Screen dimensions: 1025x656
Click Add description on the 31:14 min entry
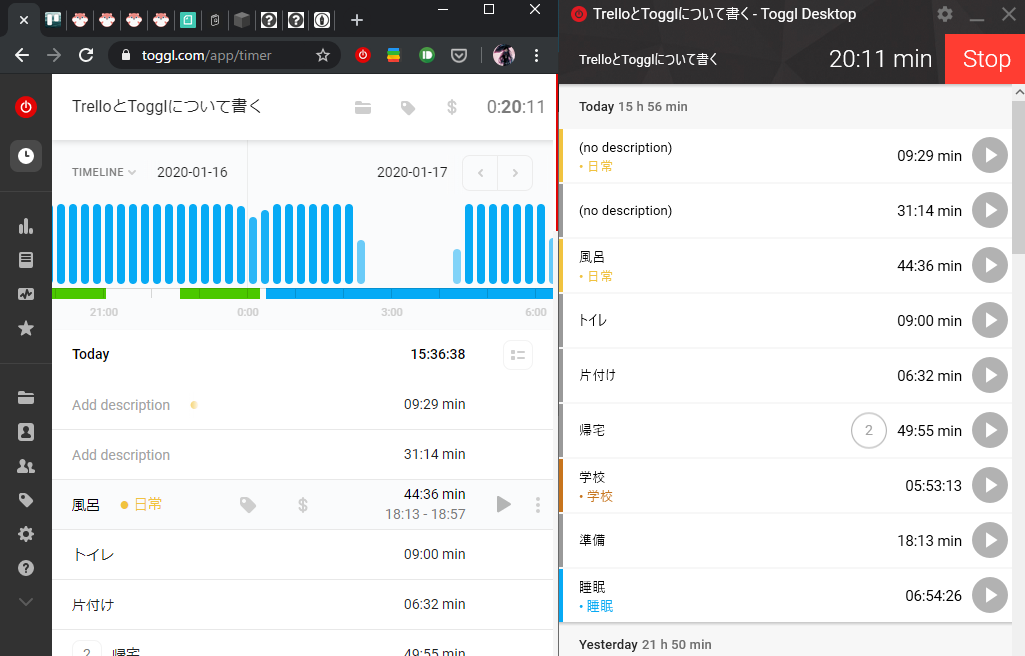tap(121, 455)
